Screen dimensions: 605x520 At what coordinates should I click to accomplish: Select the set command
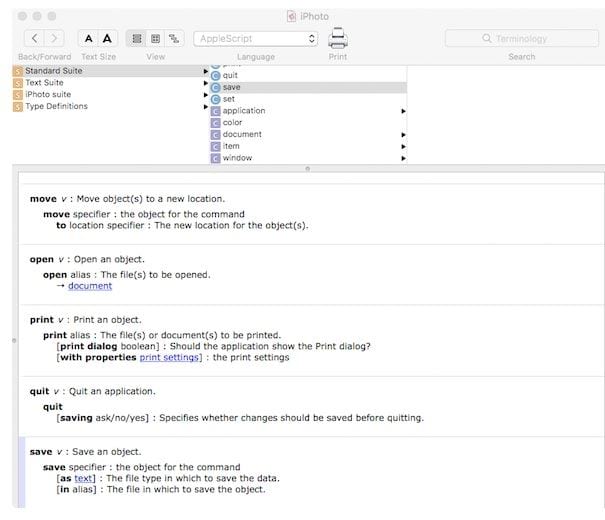coord(308,99)
